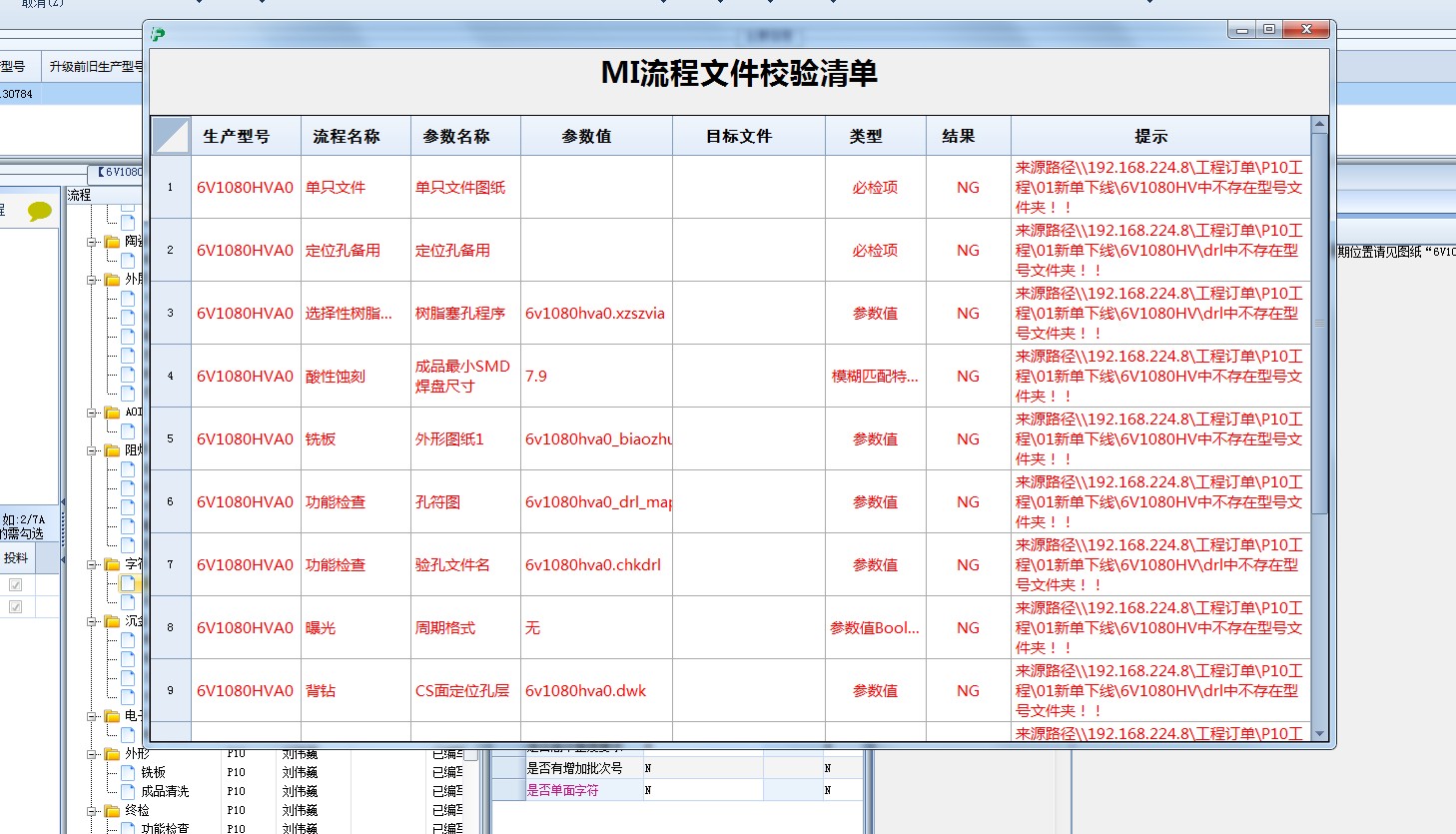
Task: Sort by 生产型号 column header
Action: [246, 136]
